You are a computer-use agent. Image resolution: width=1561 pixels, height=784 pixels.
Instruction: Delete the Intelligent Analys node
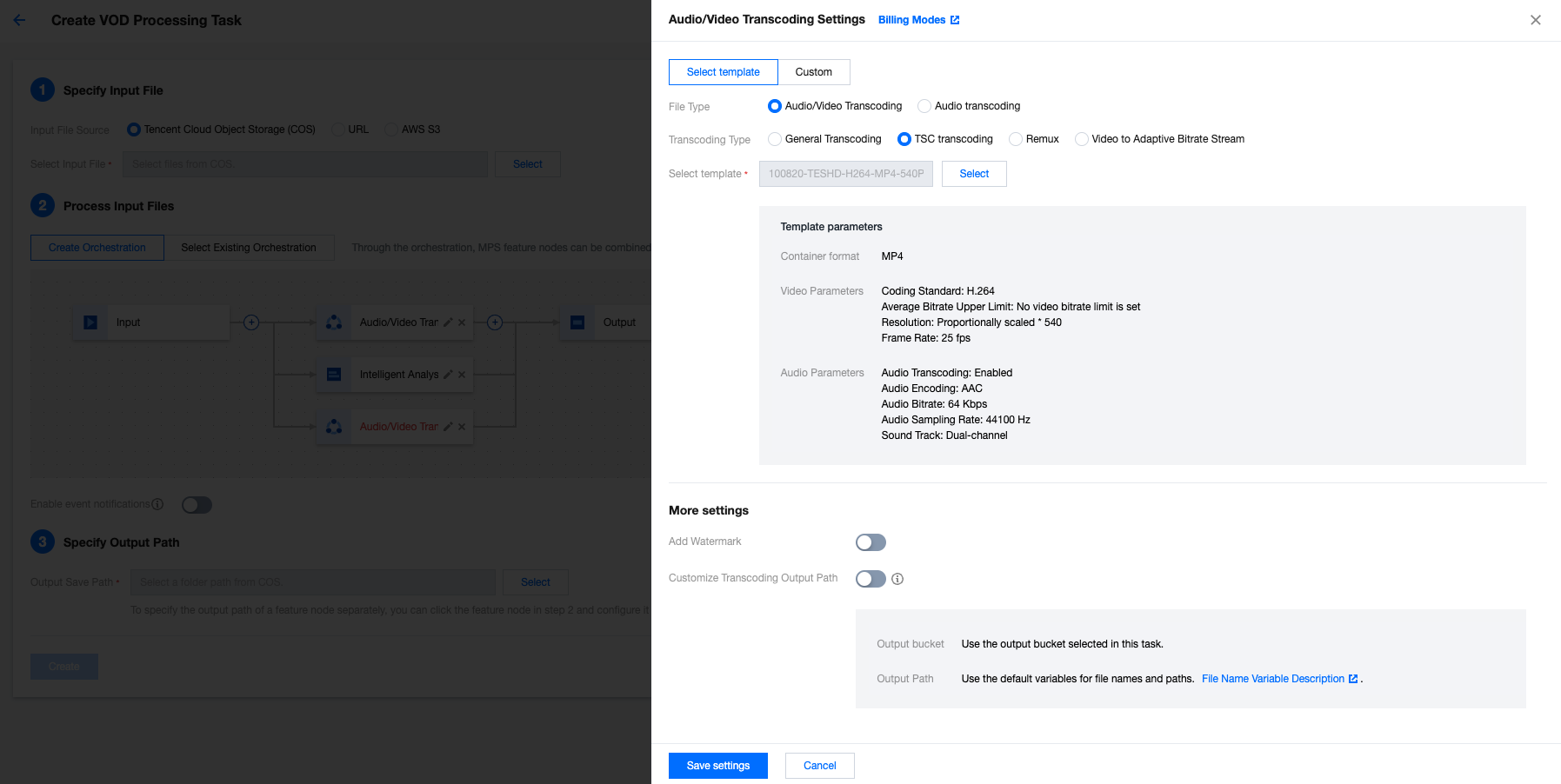pos(462,375)
